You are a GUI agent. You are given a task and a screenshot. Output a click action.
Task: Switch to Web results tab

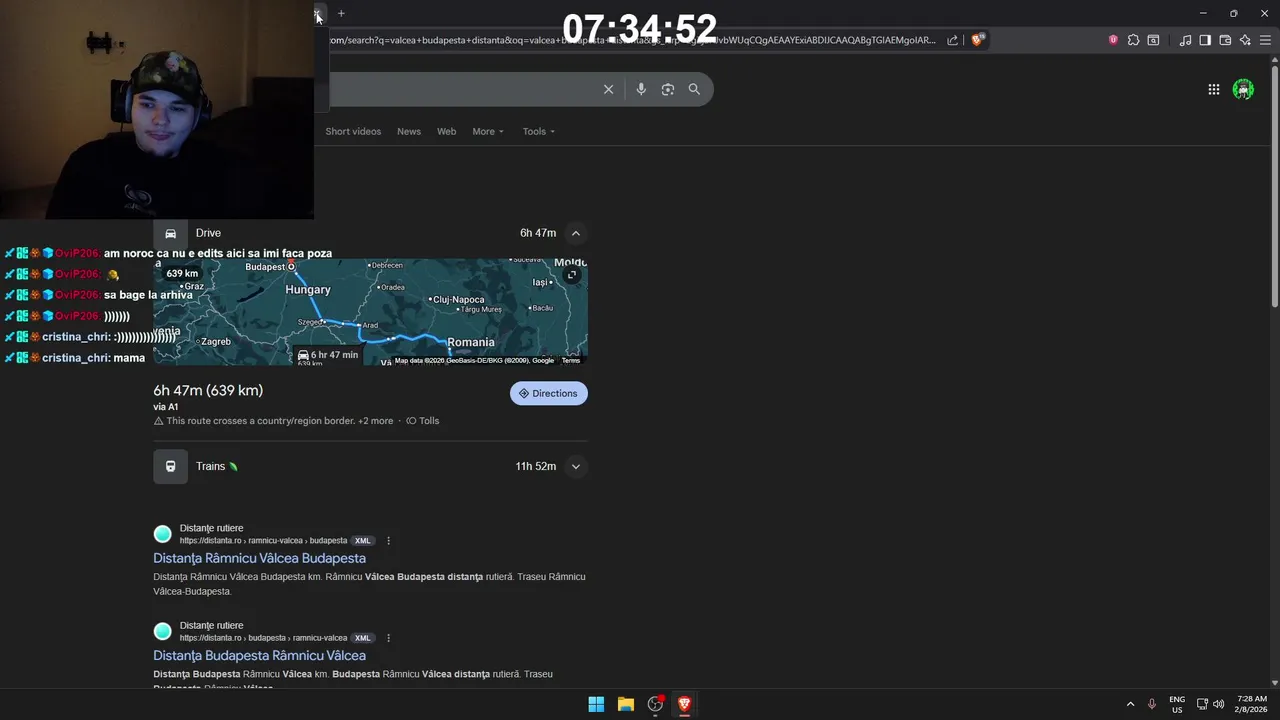pyautogui.click(x=446, y=131)
